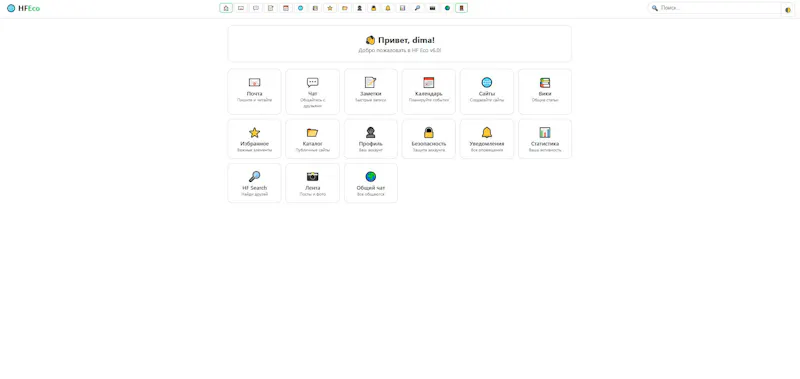Open the wiki books icon in top navigation bar

315,8
